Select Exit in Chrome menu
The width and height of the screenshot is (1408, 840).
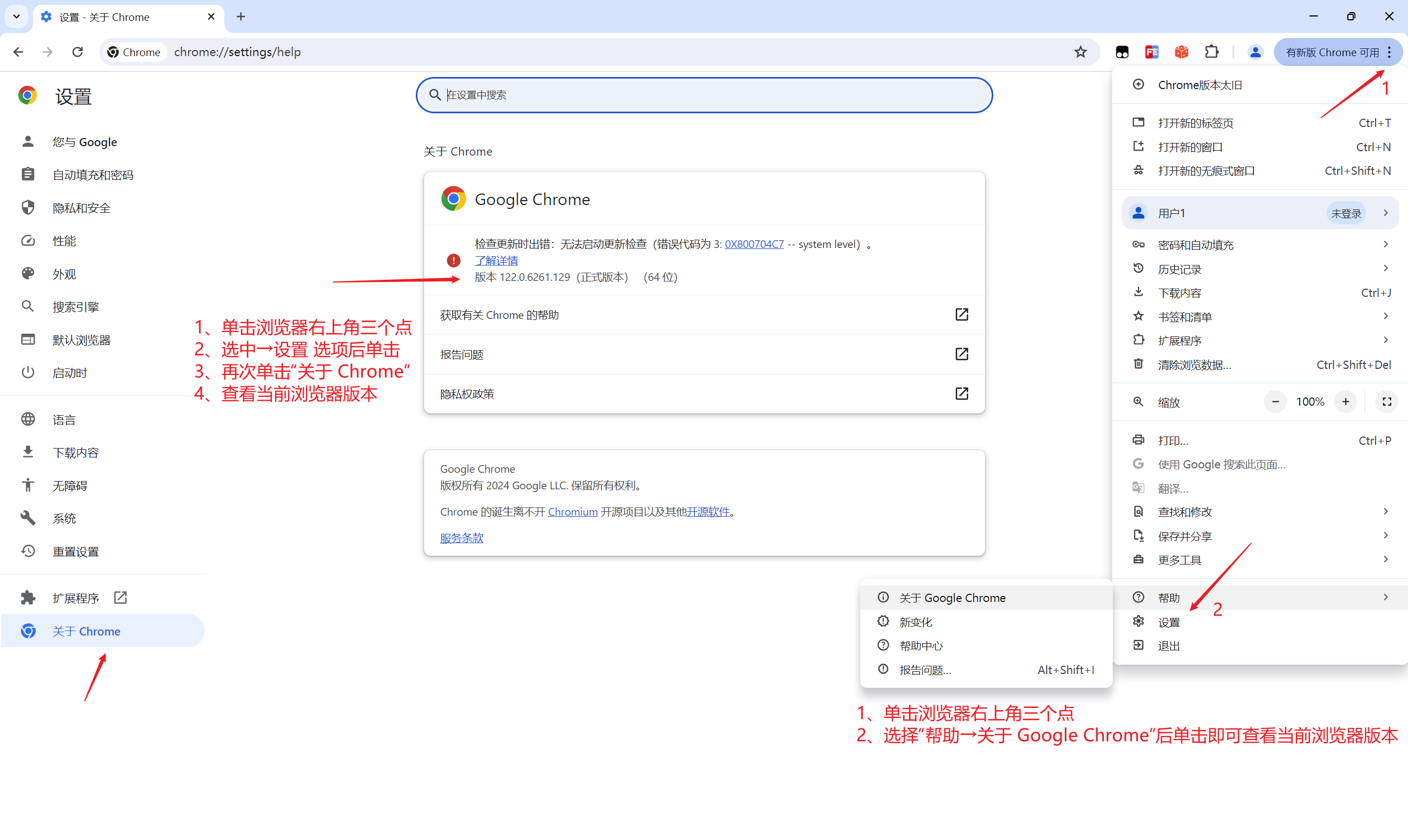pyautogui.click(x=1259, y=646)
